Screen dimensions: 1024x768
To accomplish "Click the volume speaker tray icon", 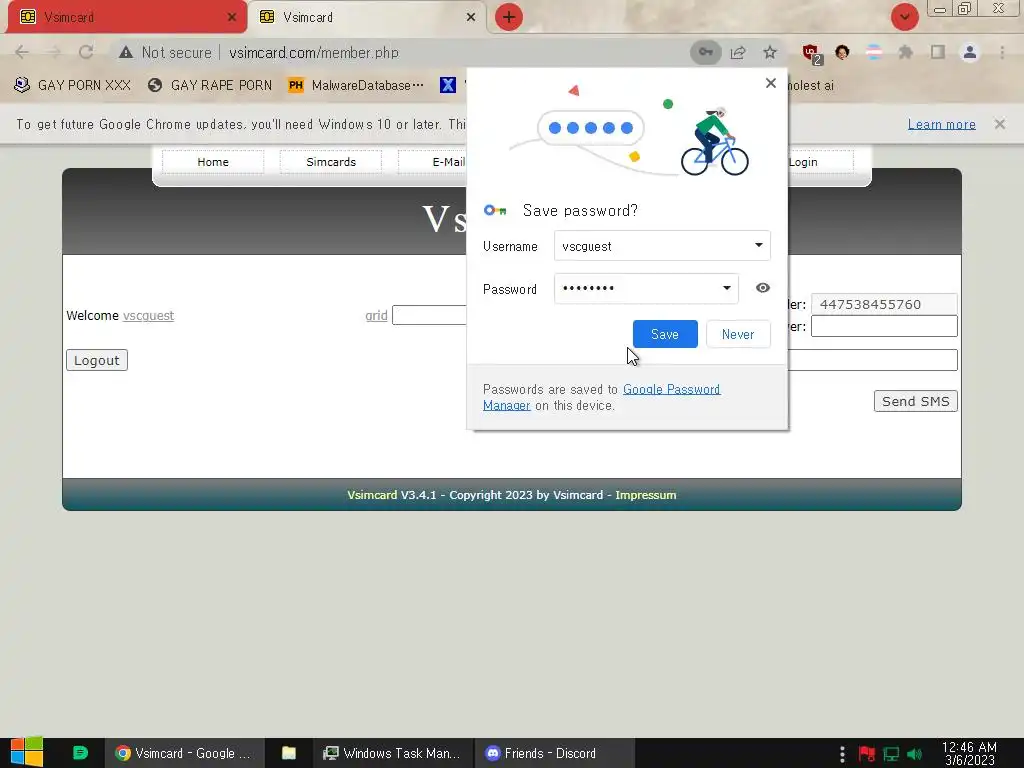I will pos(914,754).
